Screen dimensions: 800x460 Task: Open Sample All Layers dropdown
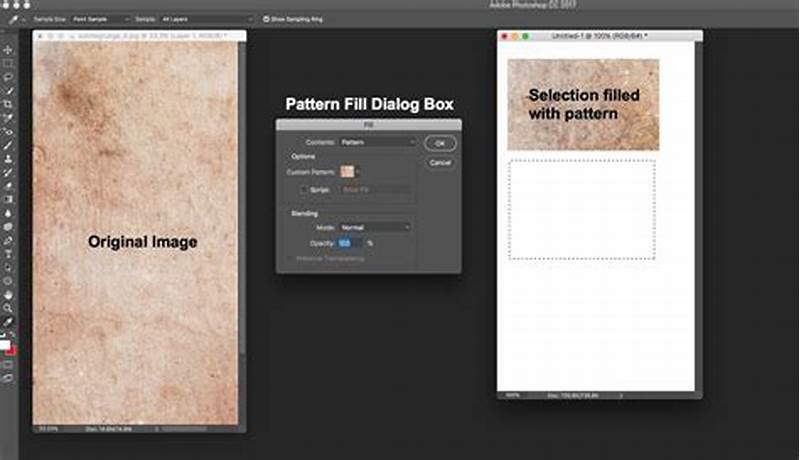click(206, 19)
